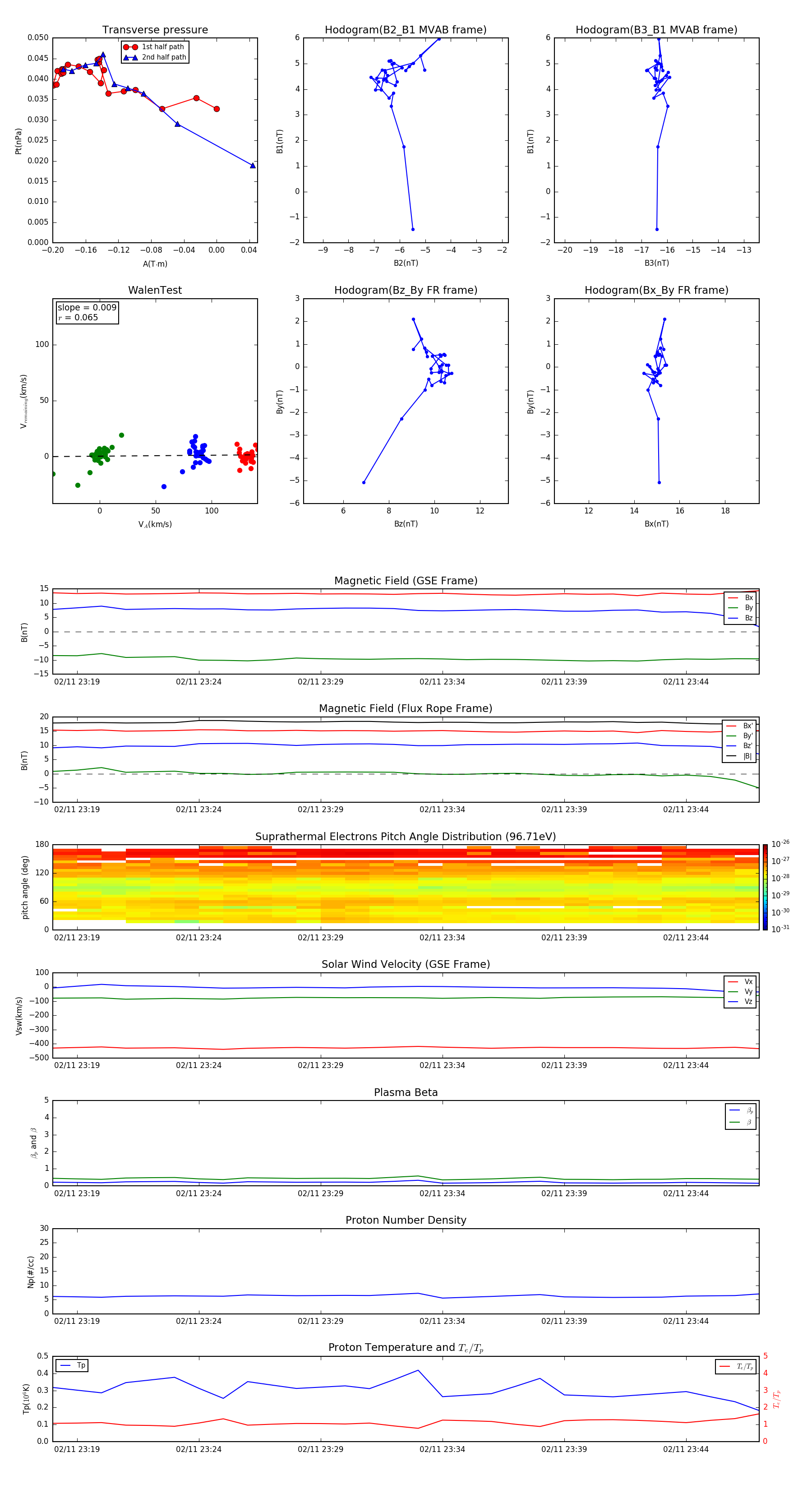
Task: Click the A(T·m) x-axis label
Action: [x=155, y=264]
